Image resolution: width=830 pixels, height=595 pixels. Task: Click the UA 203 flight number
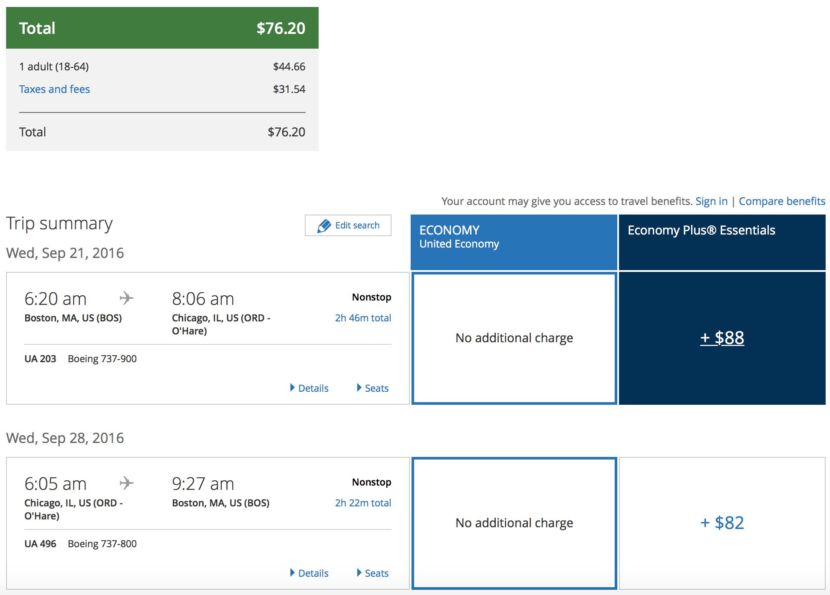tap(40, 359)
